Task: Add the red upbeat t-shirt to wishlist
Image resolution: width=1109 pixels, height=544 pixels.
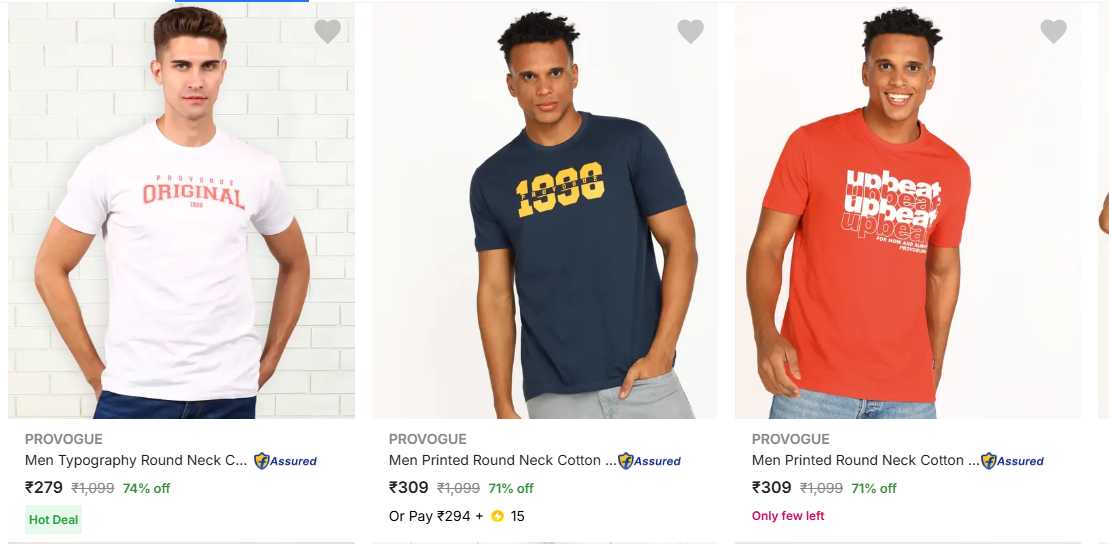Action: (x=1054, y=32)
